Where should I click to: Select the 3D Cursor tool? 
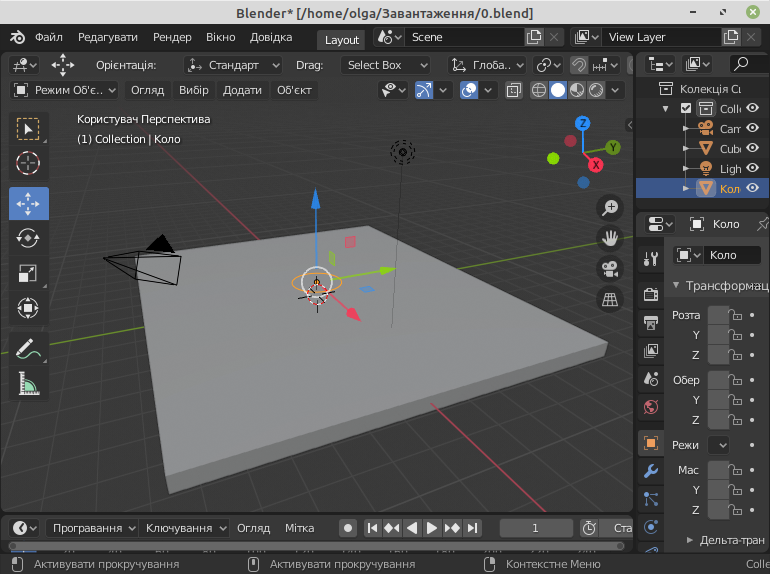(28, 163)
